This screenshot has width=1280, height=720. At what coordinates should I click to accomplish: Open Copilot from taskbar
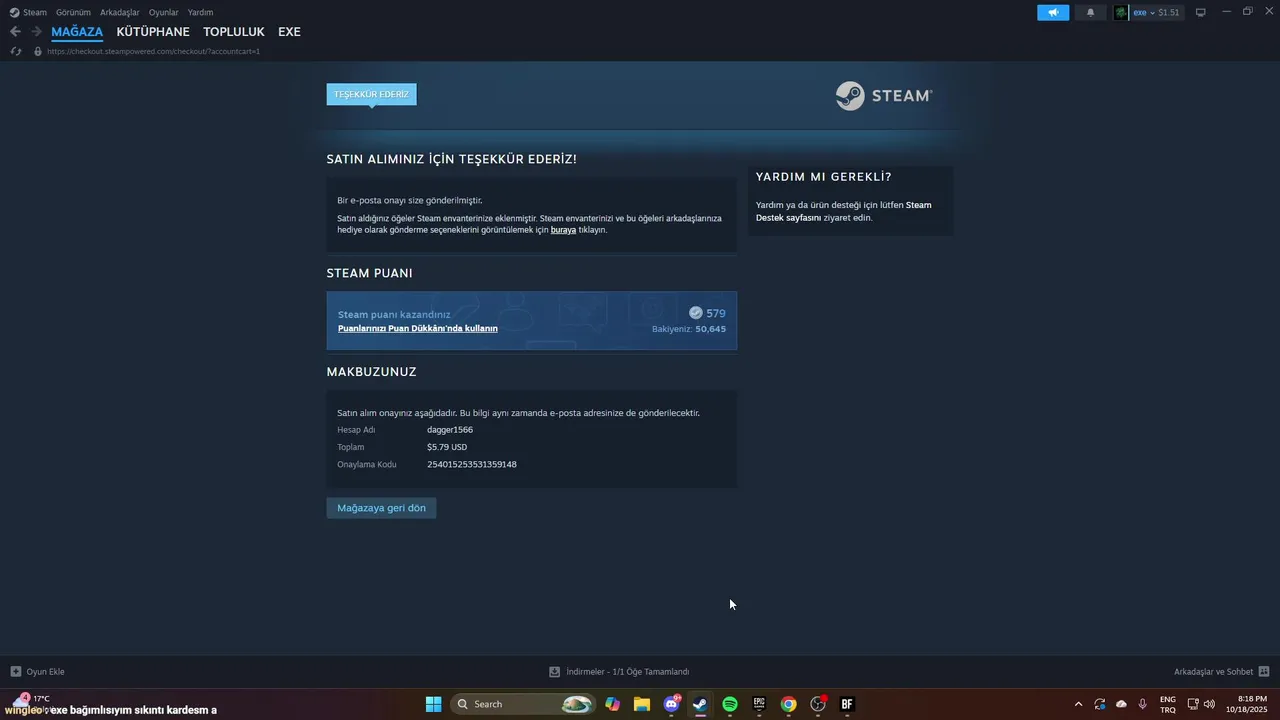coord(612,704)
